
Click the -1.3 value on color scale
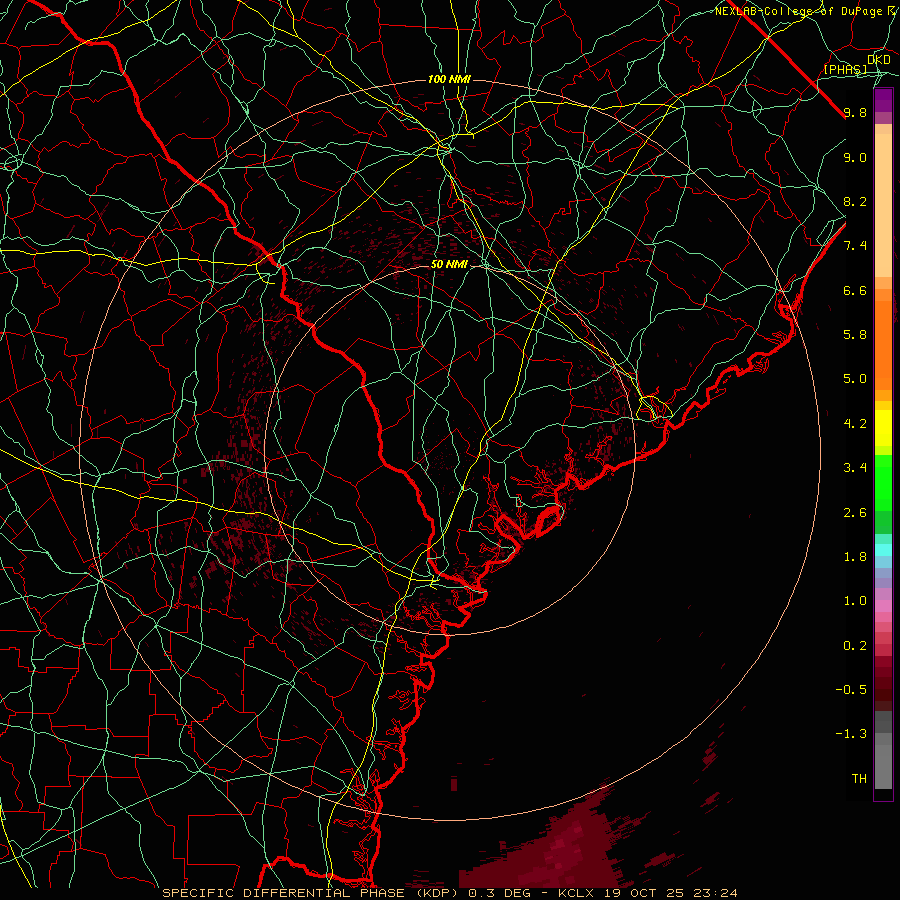click(851, 734)
